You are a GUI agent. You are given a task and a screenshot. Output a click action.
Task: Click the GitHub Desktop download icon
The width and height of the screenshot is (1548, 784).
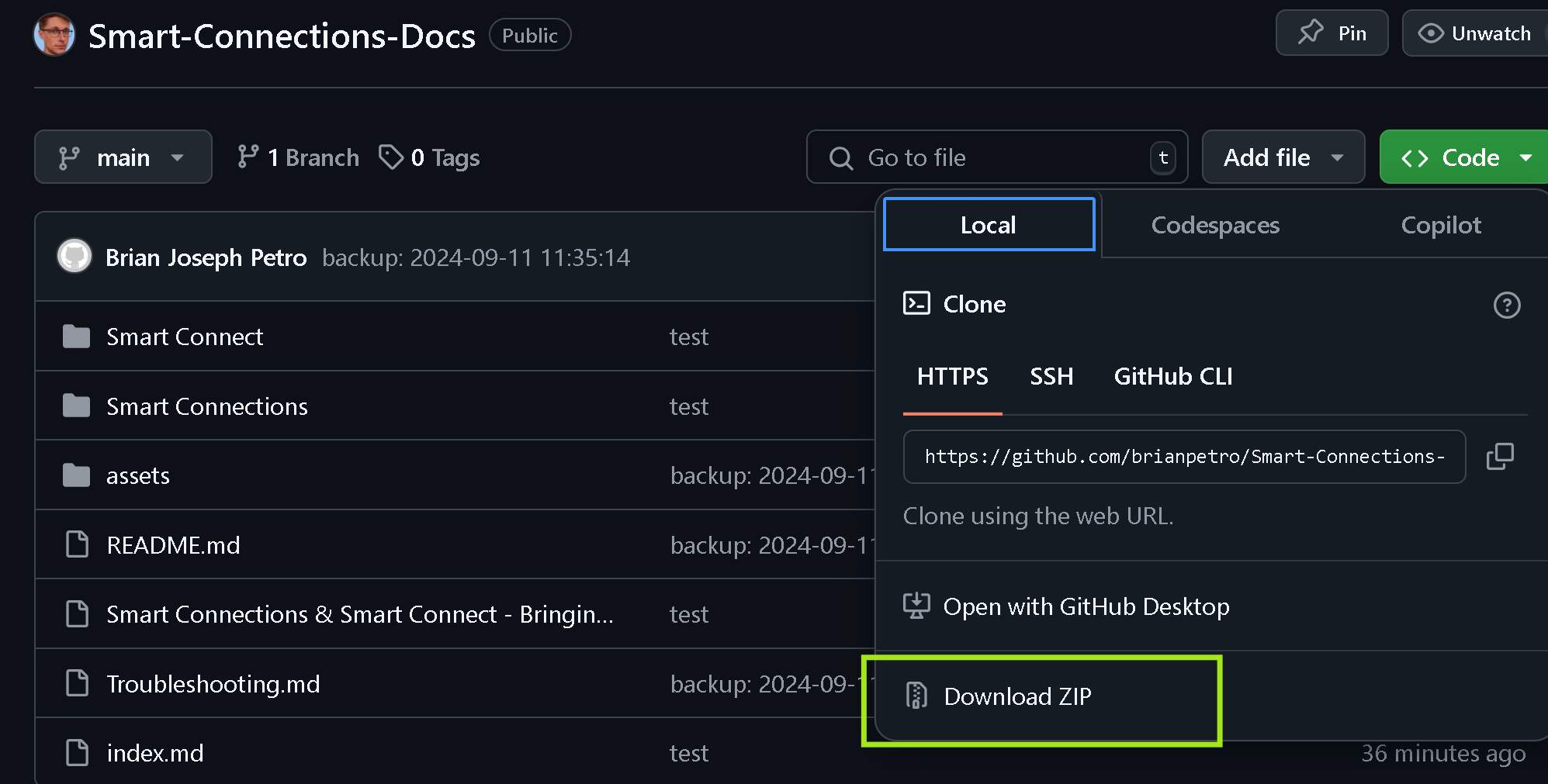(x=916, y=606)
